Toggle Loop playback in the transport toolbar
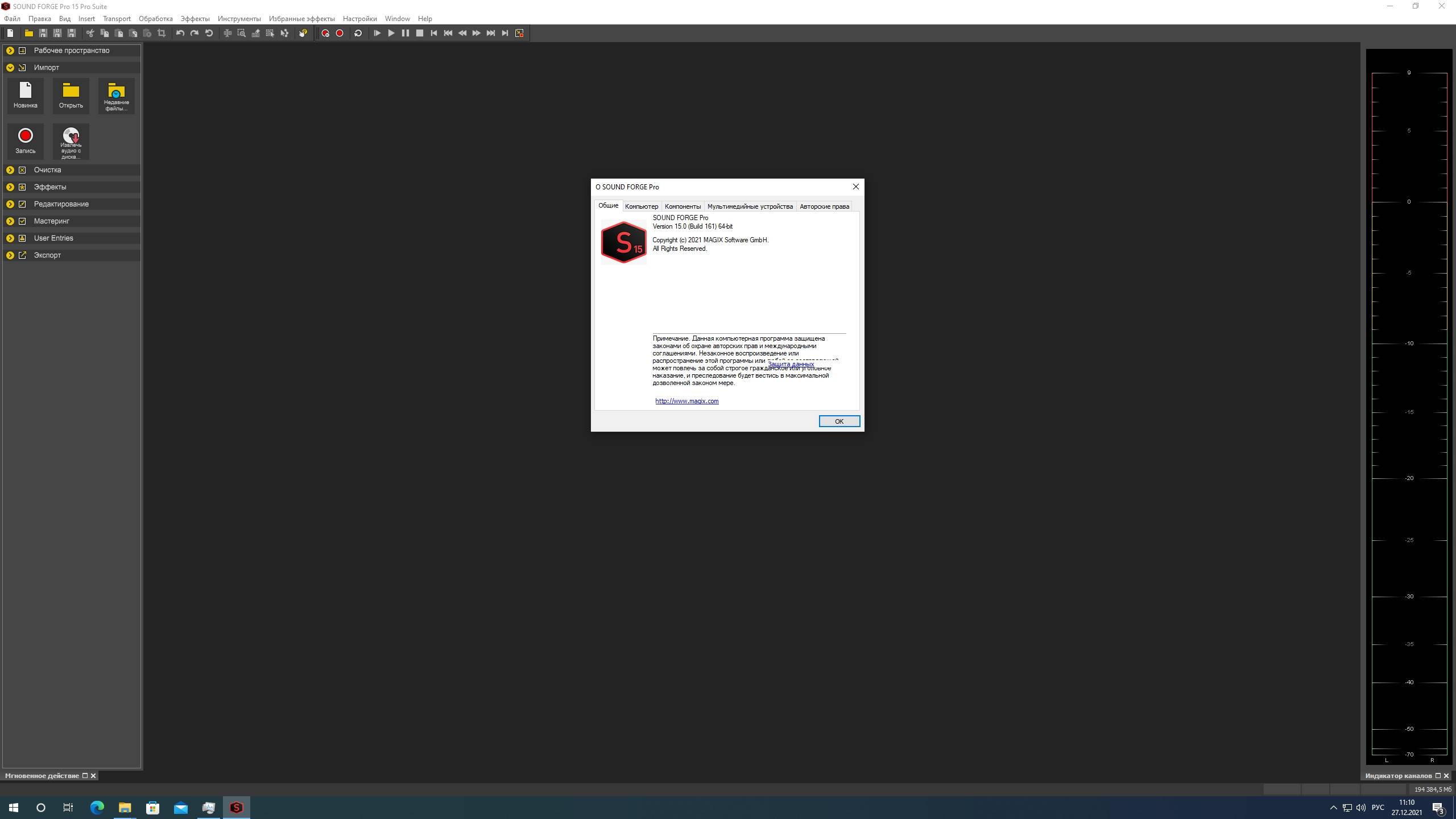Viewport: 1456px width, 819px height. 358,33
